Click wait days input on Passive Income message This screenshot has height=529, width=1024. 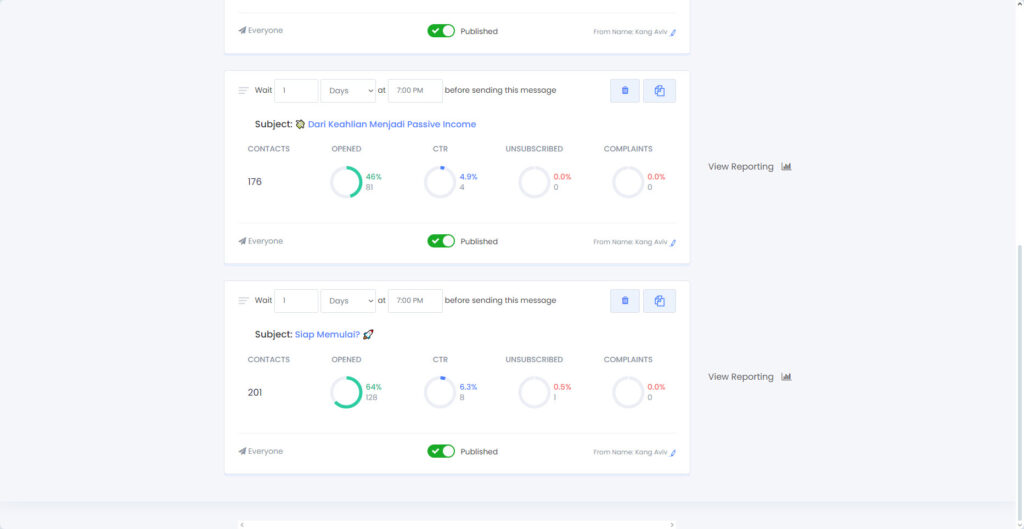(296, 91)
